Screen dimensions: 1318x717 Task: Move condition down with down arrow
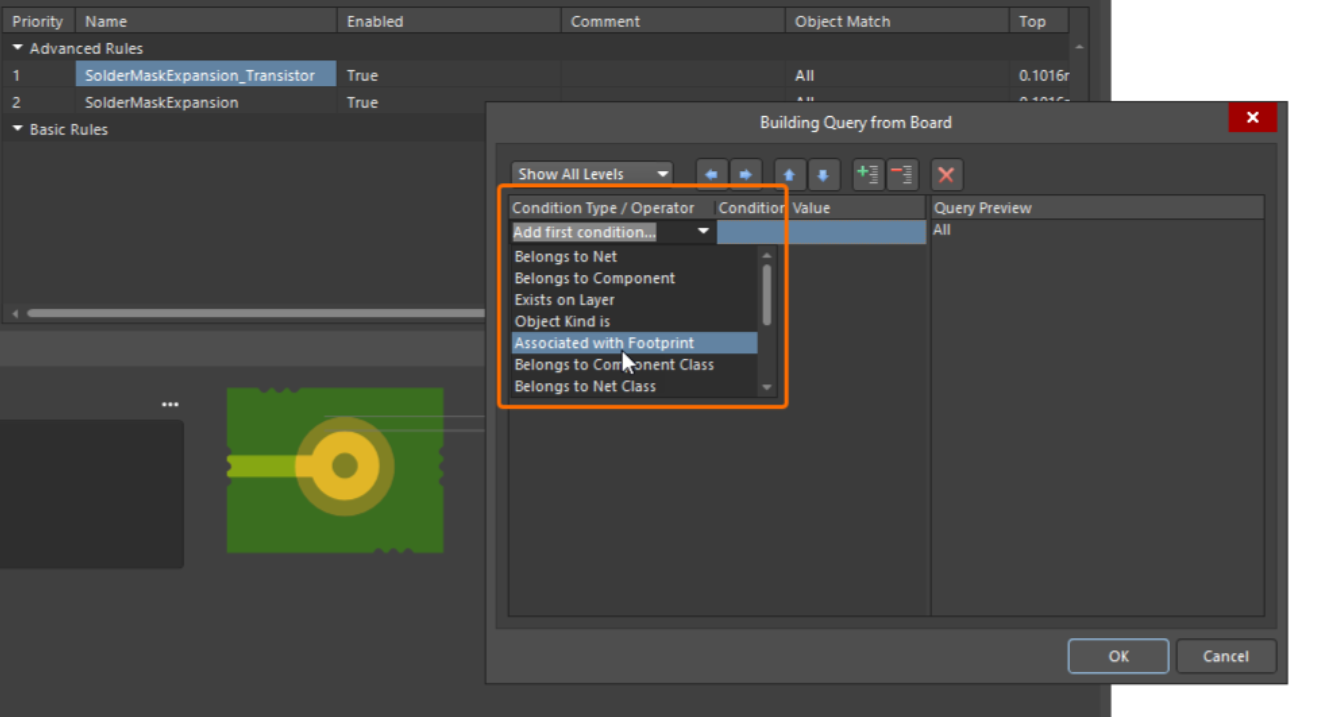click(x=822, y=175)
